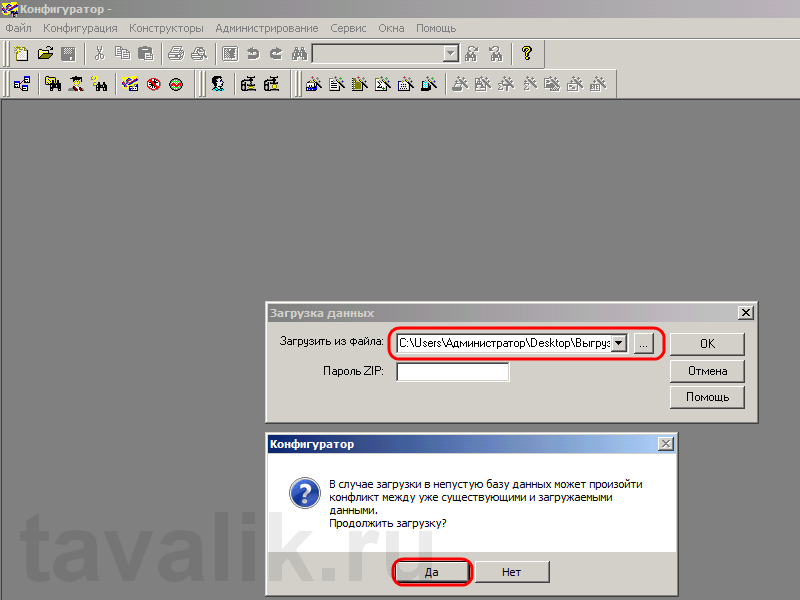Click the first enabled constructor wizard icon
Screen dimensions: 800x600
pos(313,84)
